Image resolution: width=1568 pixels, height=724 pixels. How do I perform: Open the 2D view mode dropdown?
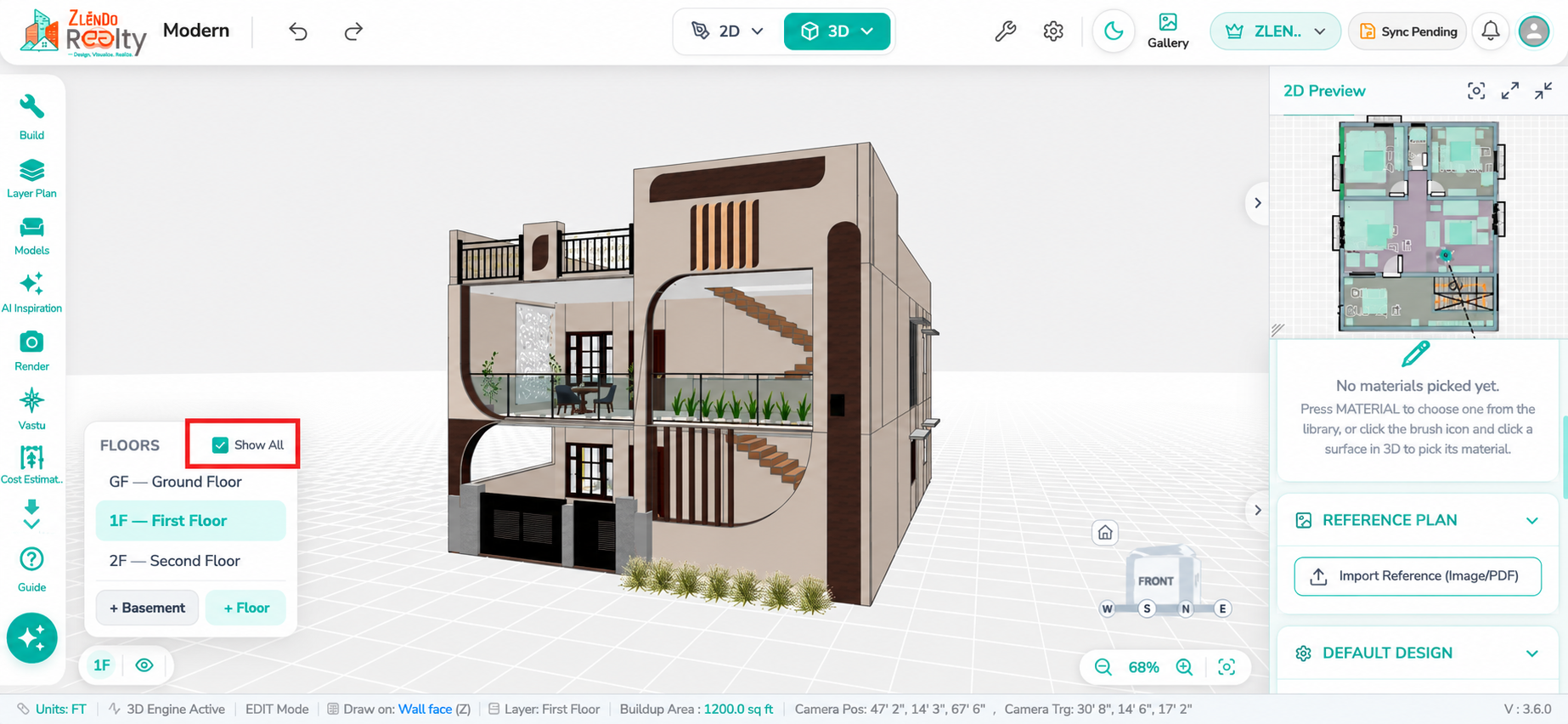(x=728, y=31)
